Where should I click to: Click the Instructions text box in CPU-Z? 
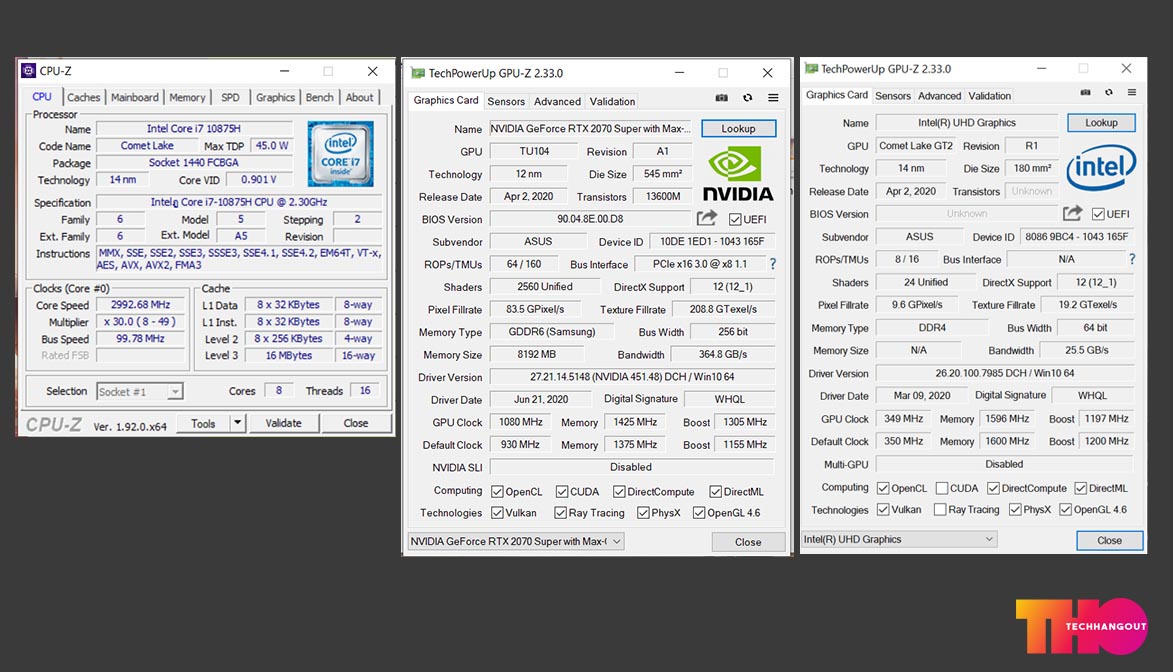point(239,259)
